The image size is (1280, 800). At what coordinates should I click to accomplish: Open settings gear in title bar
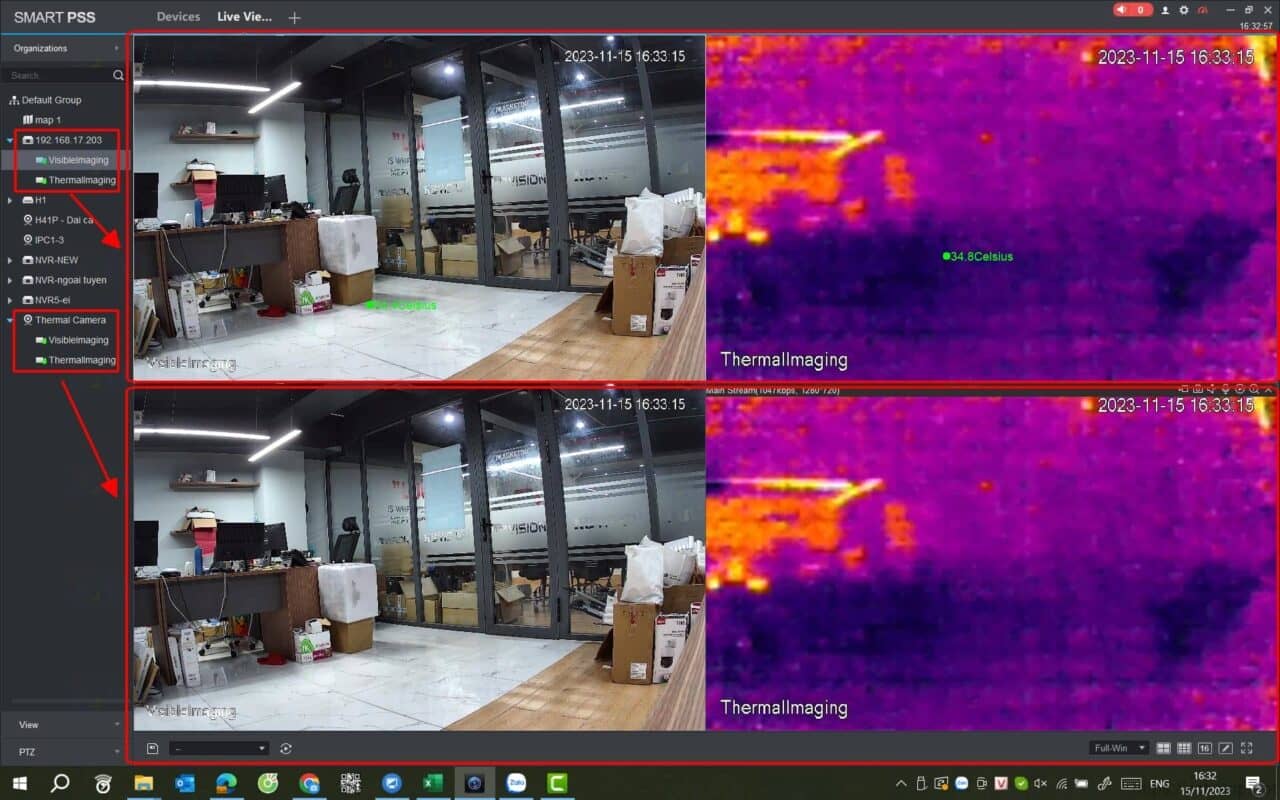click(x=1184, y=9)
